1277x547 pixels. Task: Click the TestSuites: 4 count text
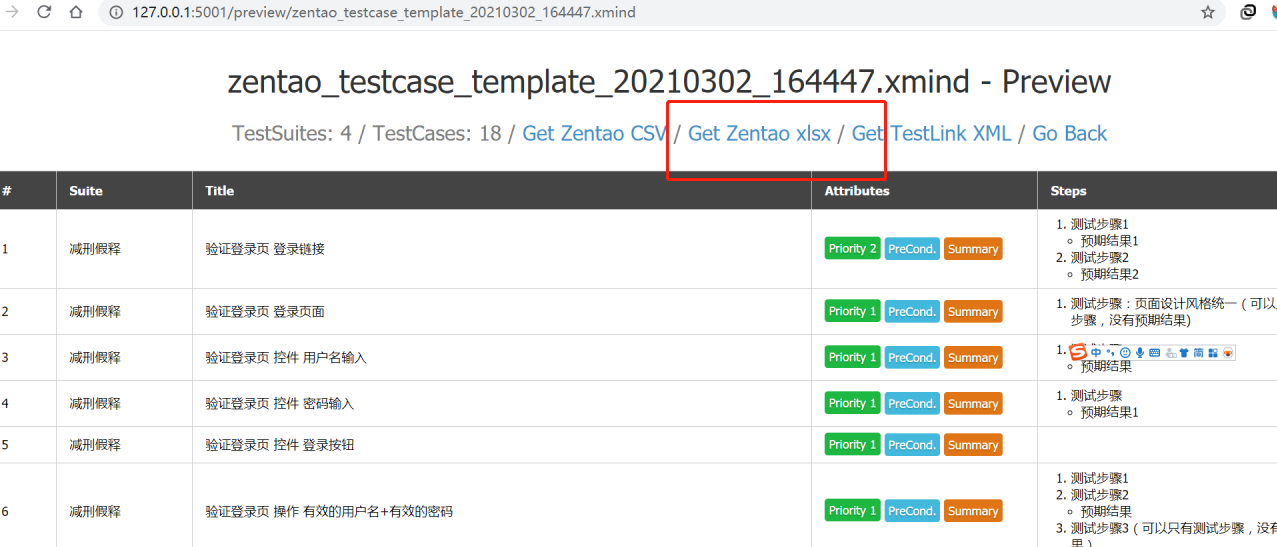[292, 133]
